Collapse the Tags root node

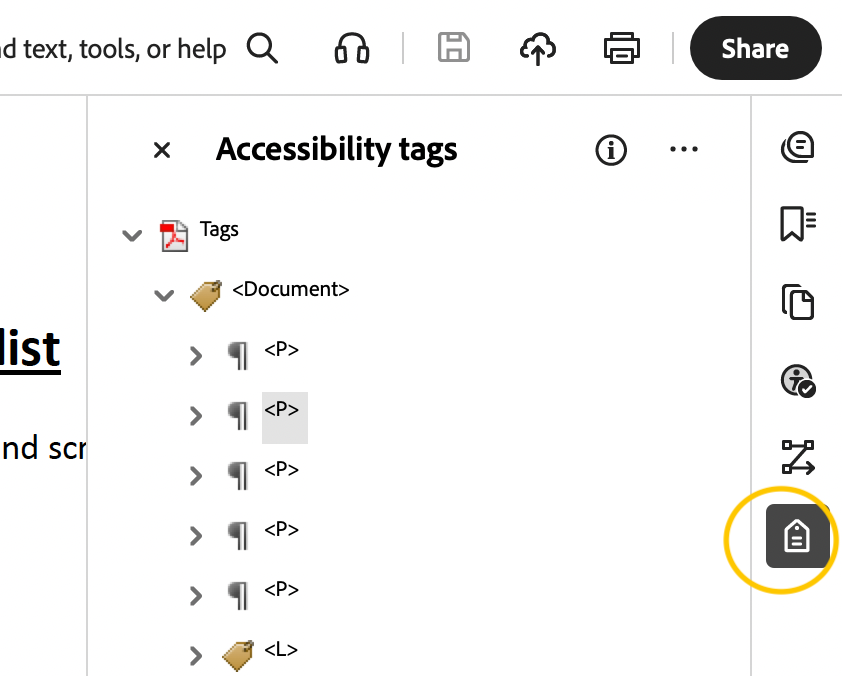coord(131,235)
